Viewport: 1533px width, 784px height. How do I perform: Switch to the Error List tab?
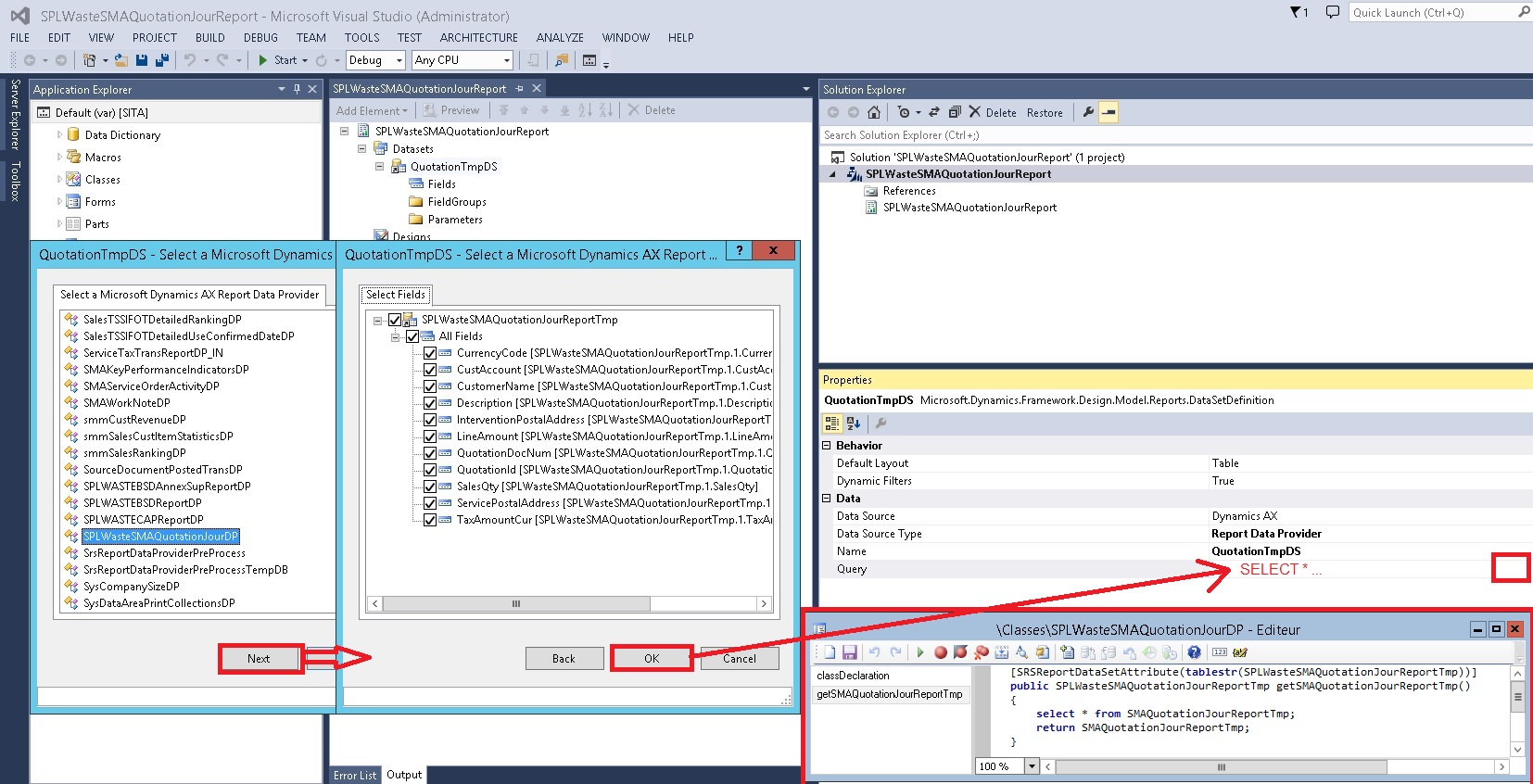355,775
